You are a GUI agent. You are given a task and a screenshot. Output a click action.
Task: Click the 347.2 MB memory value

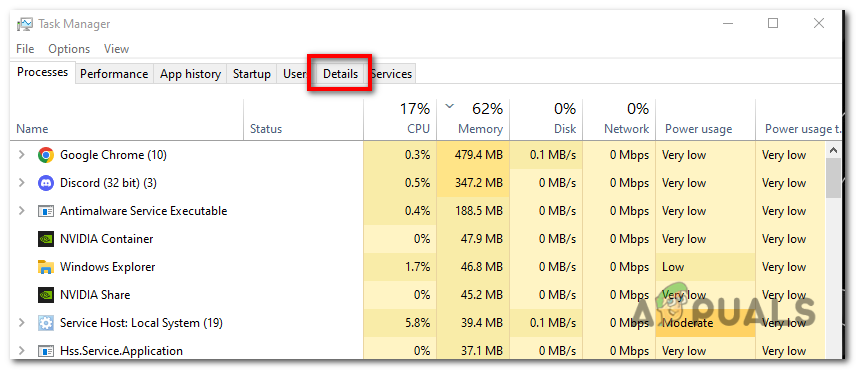(x=478, y=183)
